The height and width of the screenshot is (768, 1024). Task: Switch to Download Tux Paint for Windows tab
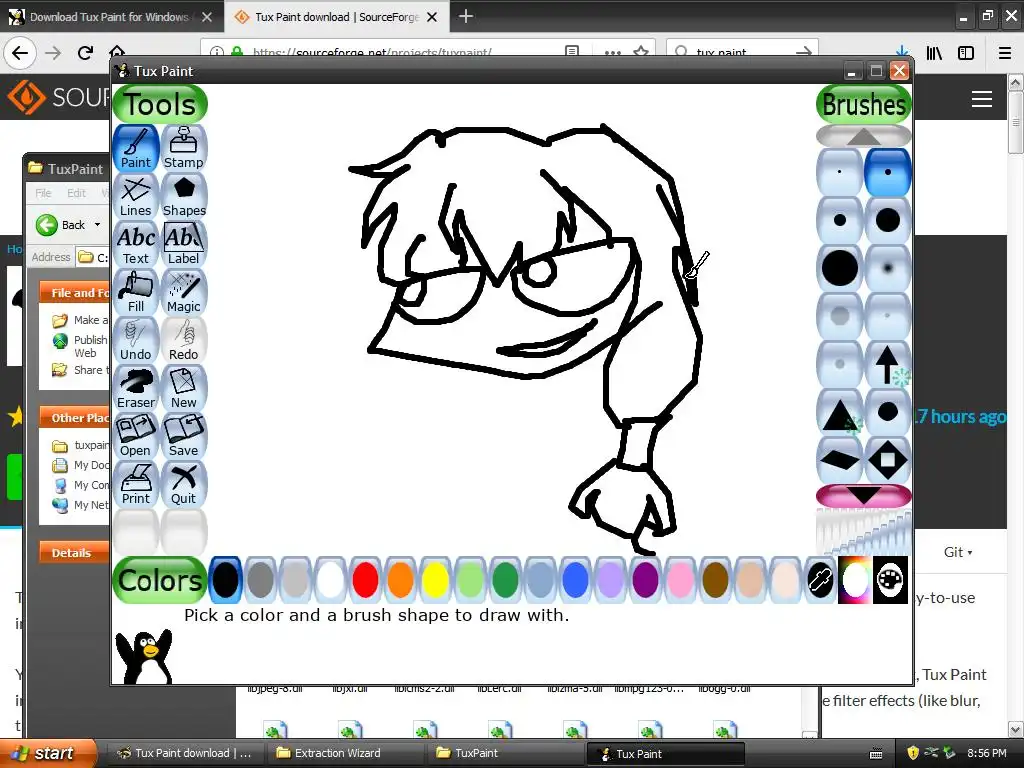point(109,17)
